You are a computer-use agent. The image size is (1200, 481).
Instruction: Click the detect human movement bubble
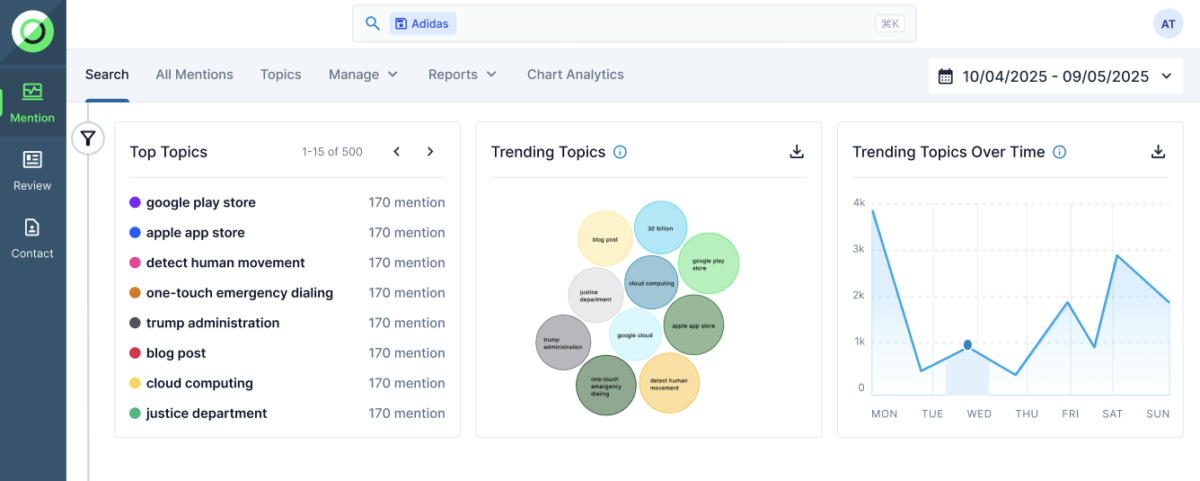(x=668, y=383)
